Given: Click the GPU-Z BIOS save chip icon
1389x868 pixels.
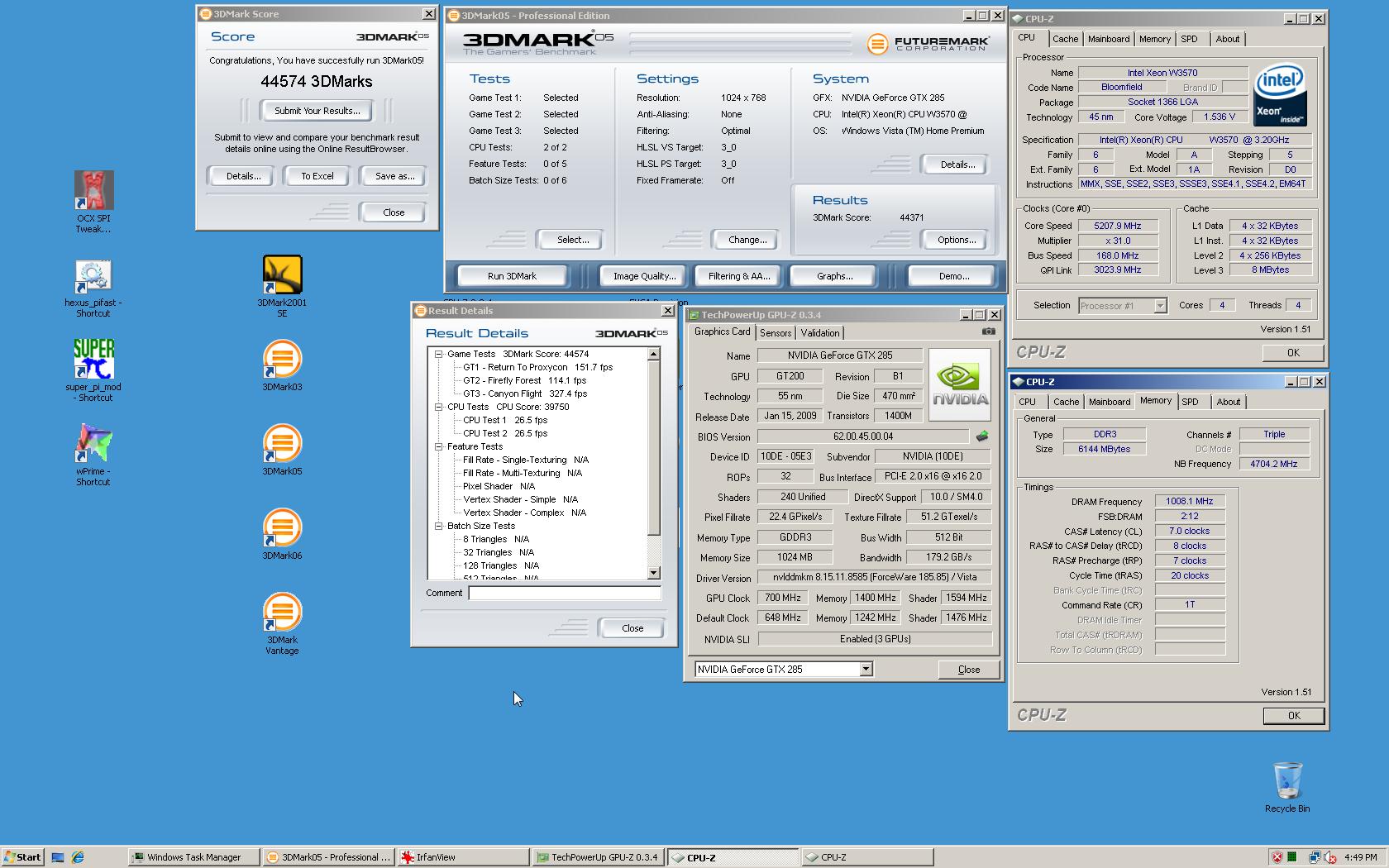Looking at the screenshot, I should point(982,436).
